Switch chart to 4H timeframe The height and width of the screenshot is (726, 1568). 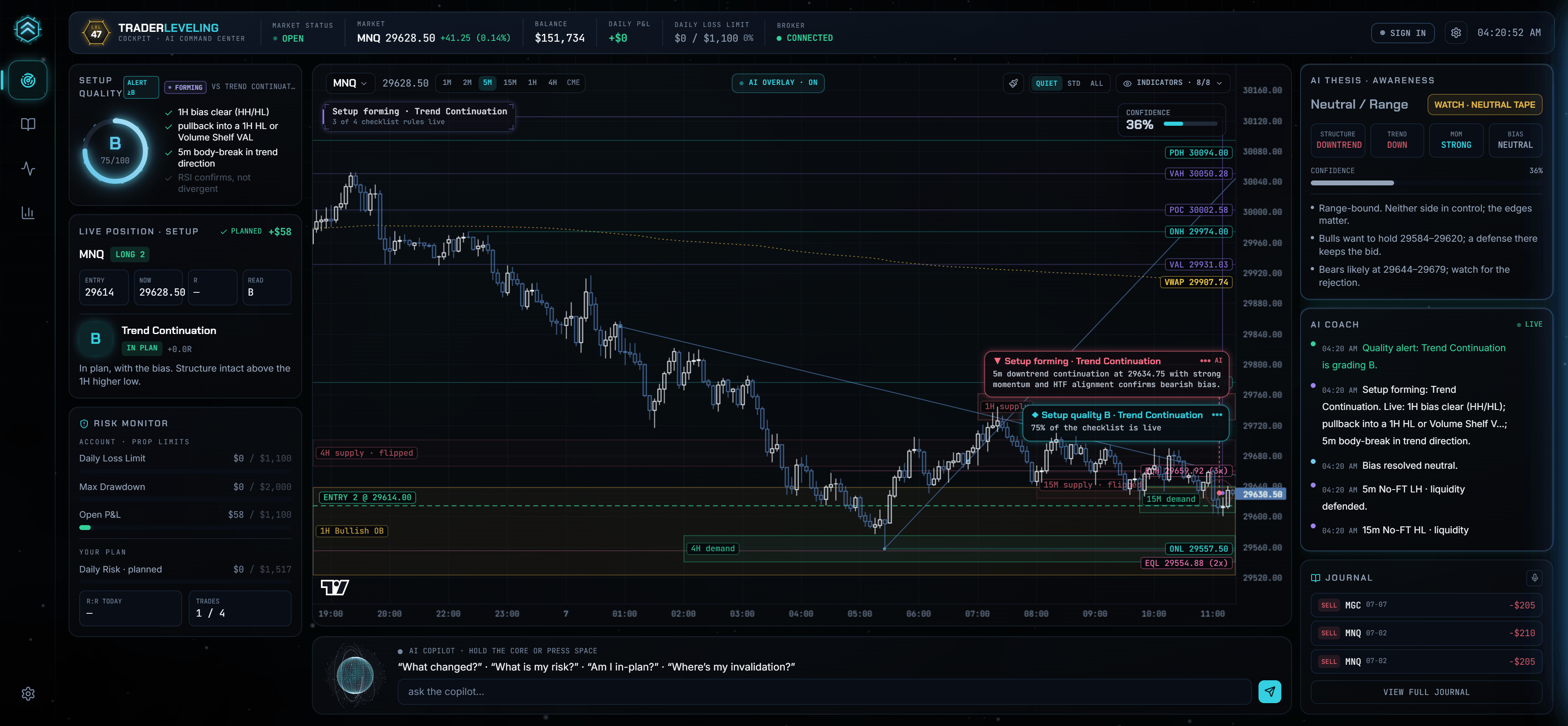click(552, 83)
